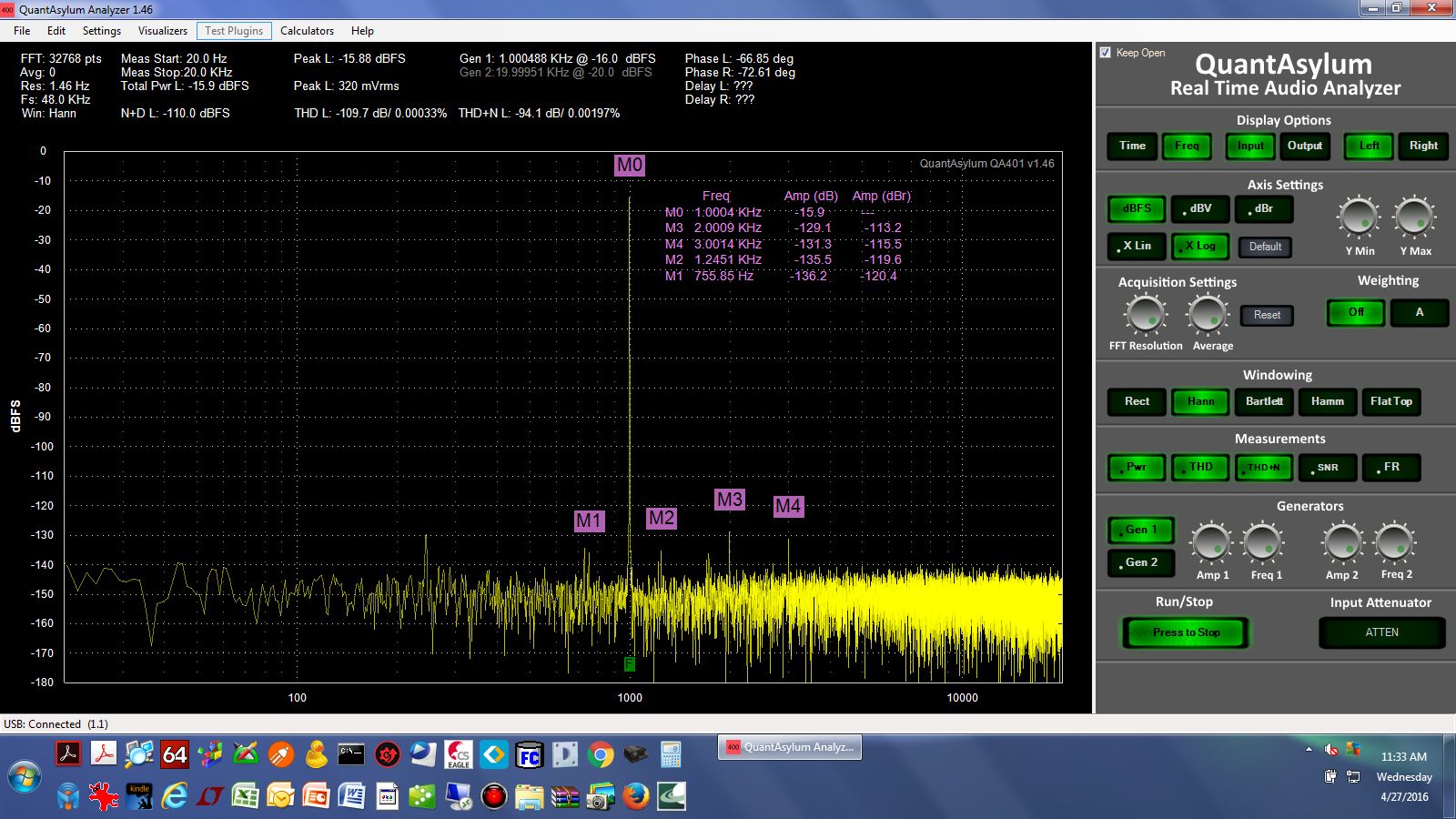Toggle the Keep Open checkbox

1106,53
